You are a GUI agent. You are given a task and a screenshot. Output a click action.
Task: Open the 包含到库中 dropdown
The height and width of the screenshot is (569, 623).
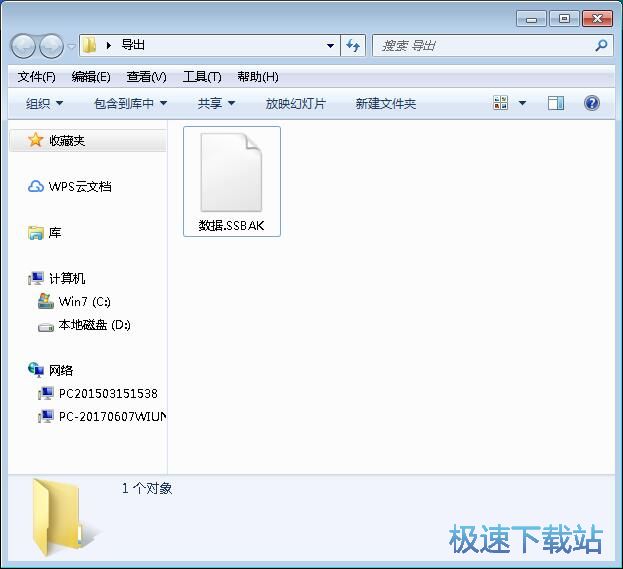(130, 104)
